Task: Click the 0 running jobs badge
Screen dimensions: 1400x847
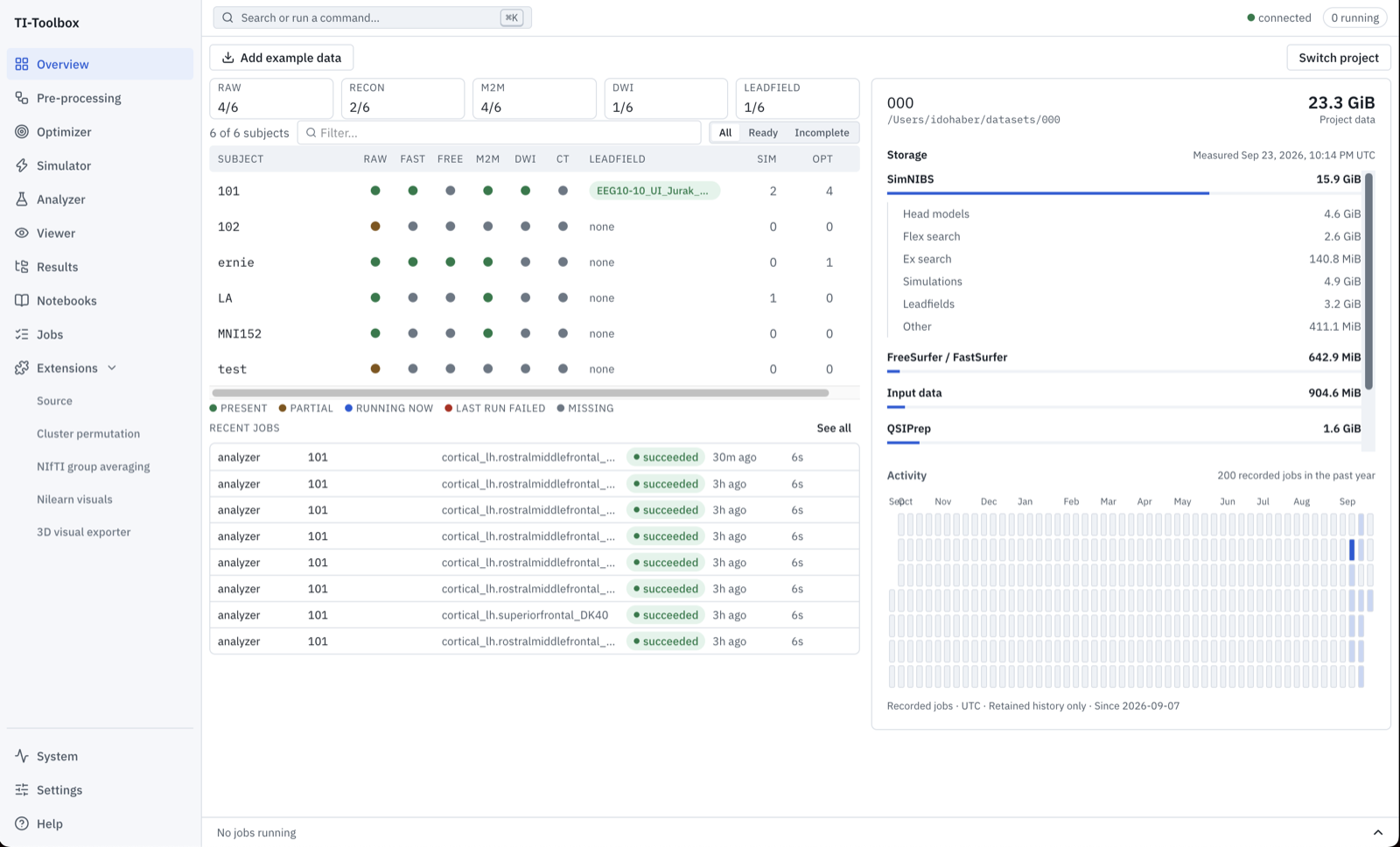Action: (x=1354, y=17)
